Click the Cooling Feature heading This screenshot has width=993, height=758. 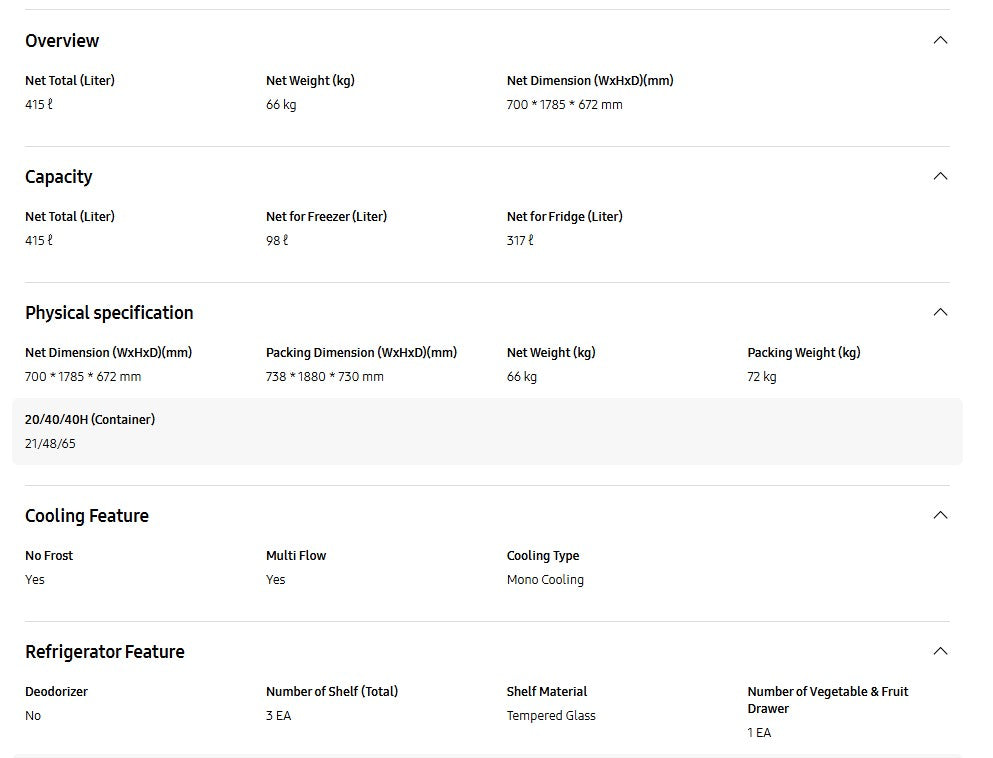tap(87, 516)
